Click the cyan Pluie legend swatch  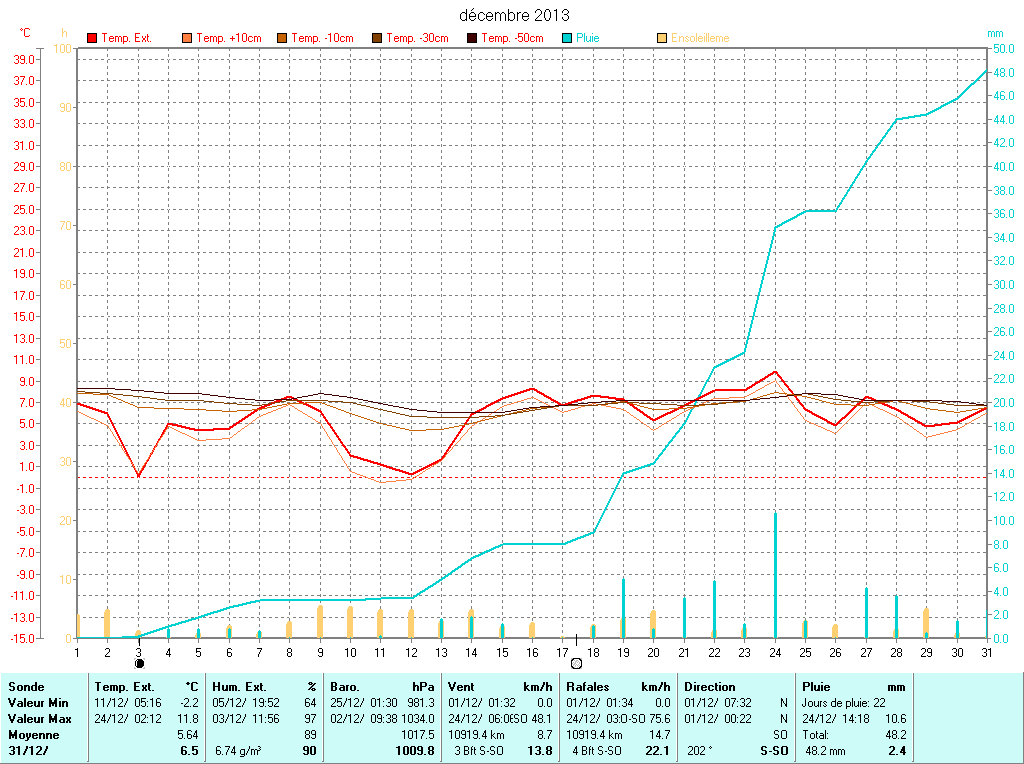tap(567, 38)
